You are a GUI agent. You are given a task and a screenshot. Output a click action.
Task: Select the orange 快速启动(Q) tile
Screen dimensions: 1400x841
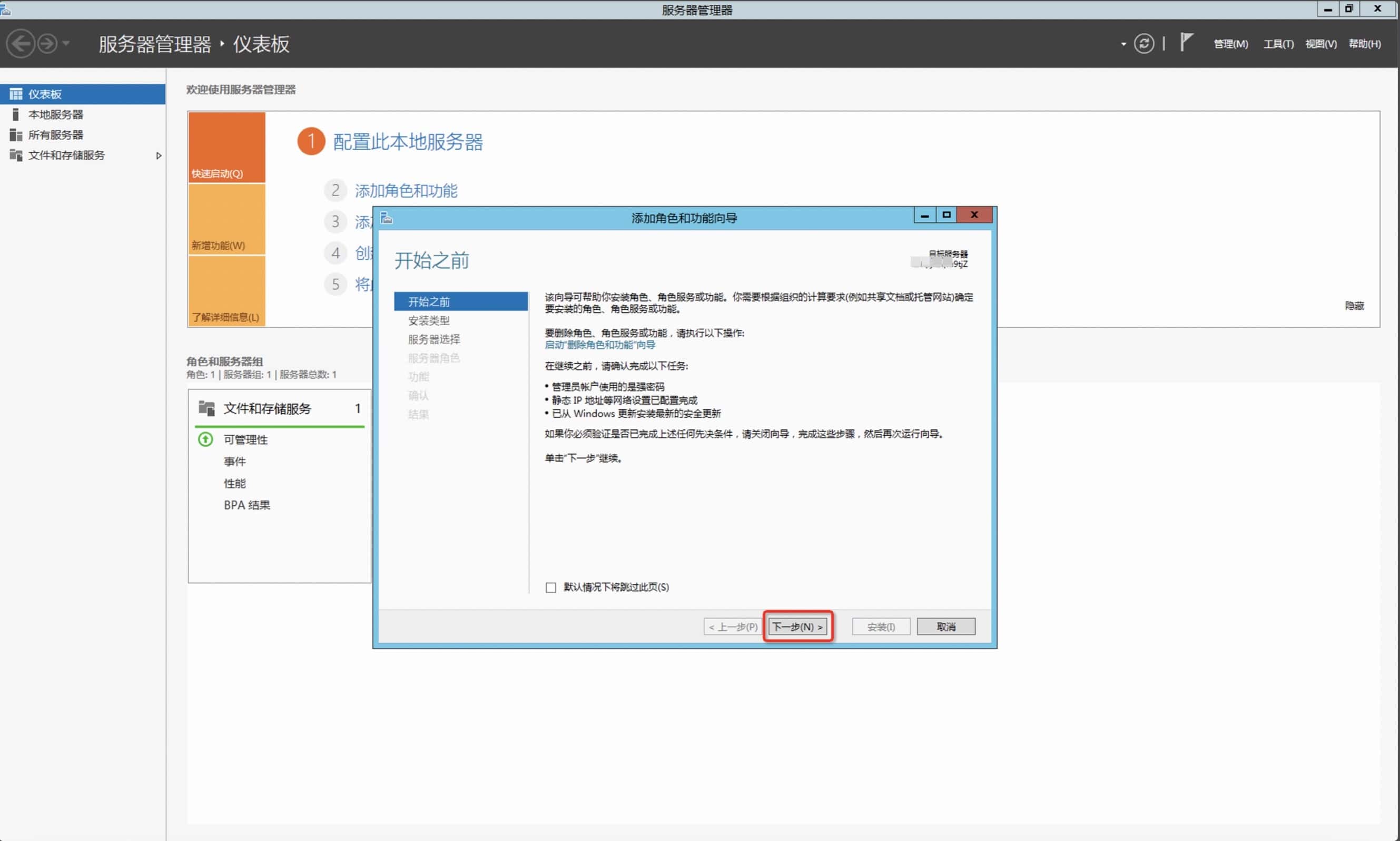point(226,148)
